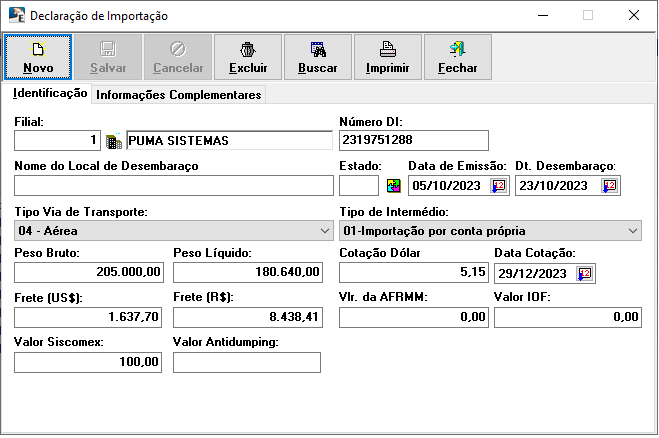
Task: Select the Cotação Dólar input
Action: click(x=414, y=273)
